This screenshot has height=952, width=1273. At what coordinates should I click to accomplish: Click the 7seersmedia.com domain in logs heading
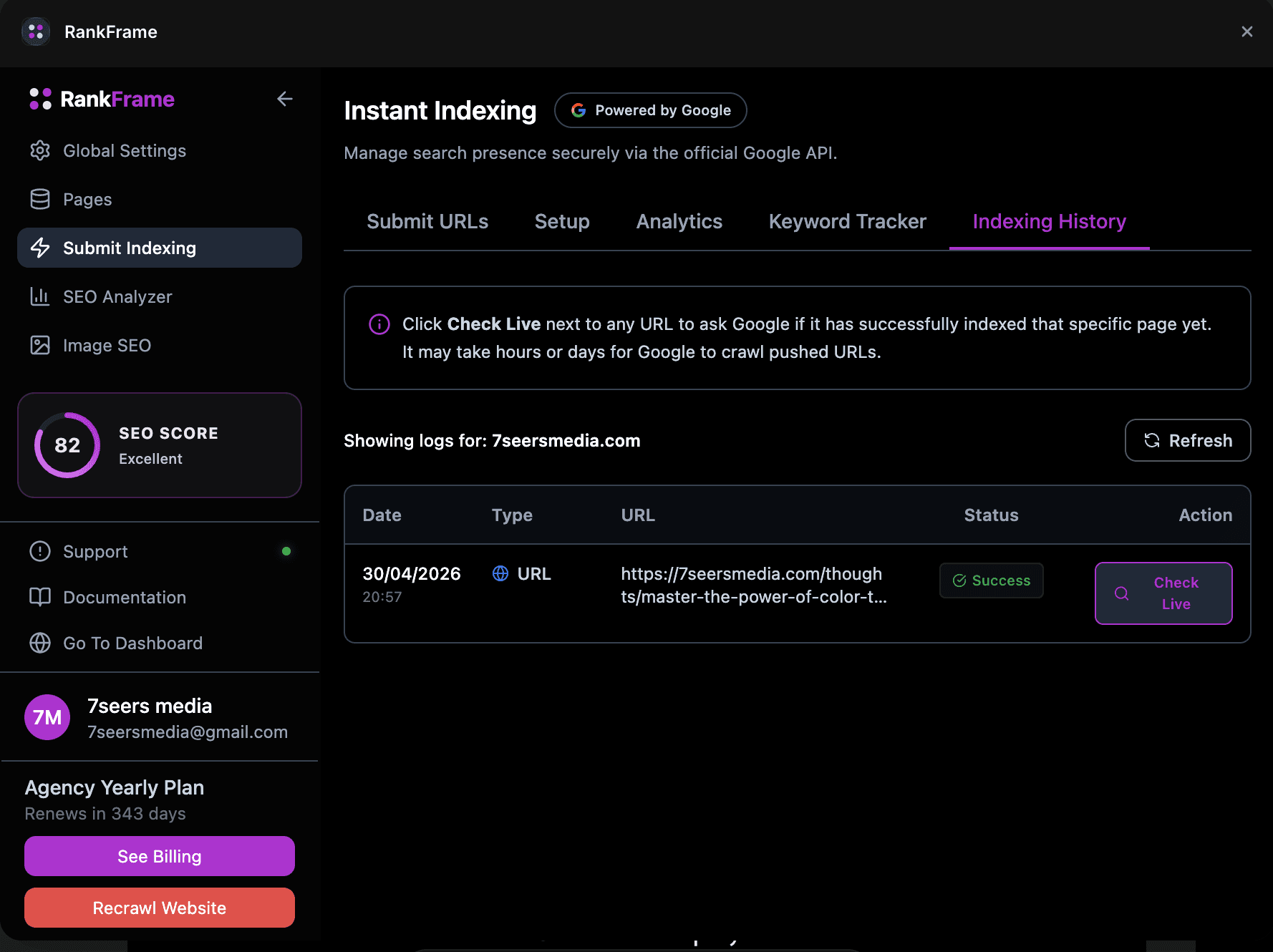566,440
